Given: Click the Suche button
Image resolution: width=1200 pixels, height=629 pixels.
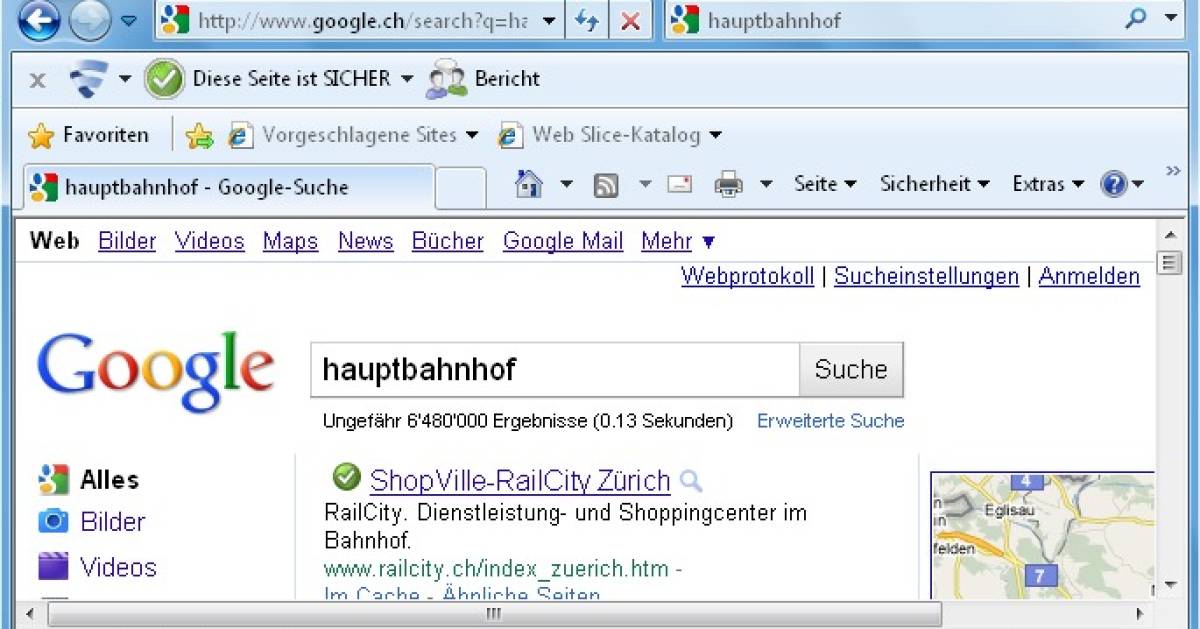Looking at the screenshot, I should (x=850, y=369).
